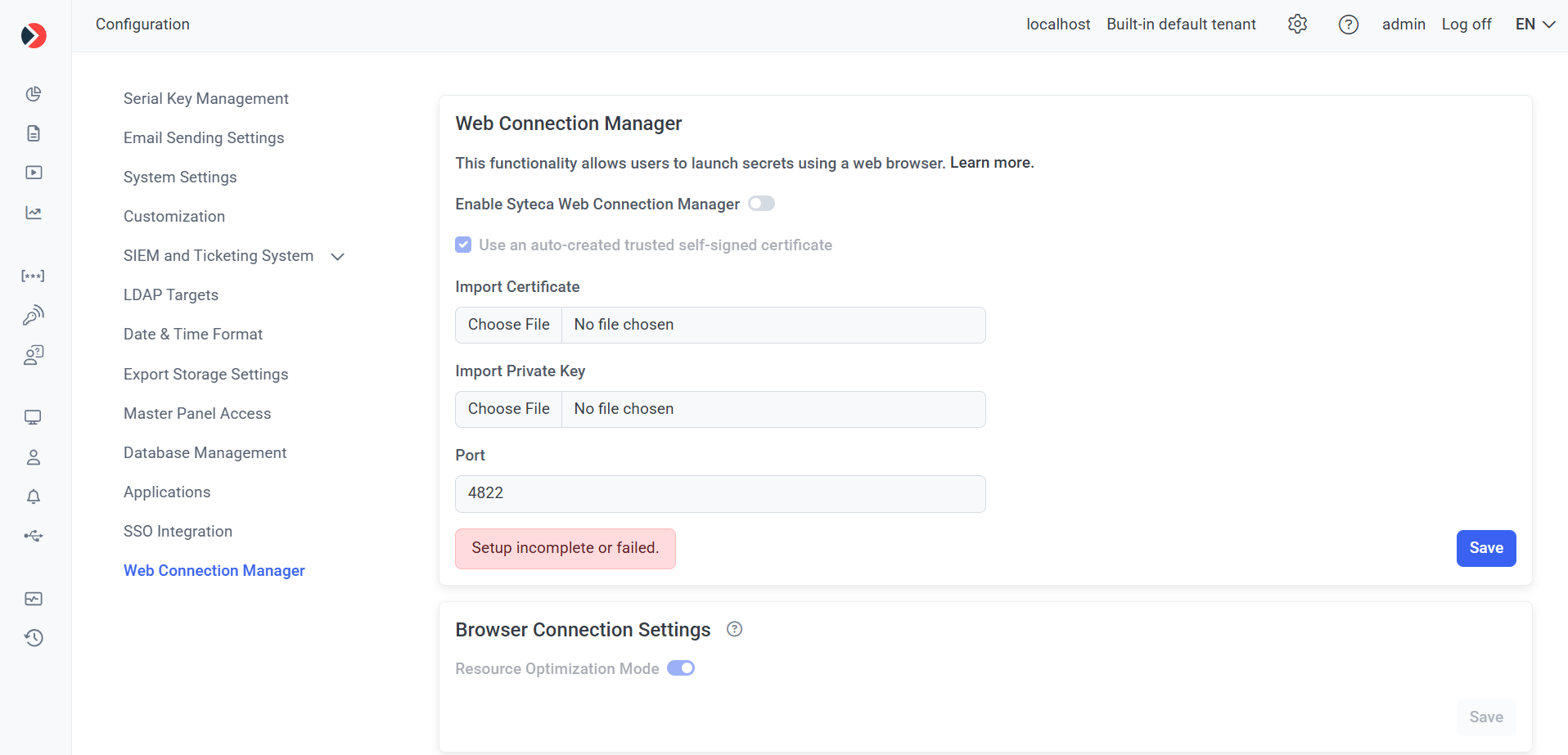Open the health monitoring icon

tap(33, 599)
